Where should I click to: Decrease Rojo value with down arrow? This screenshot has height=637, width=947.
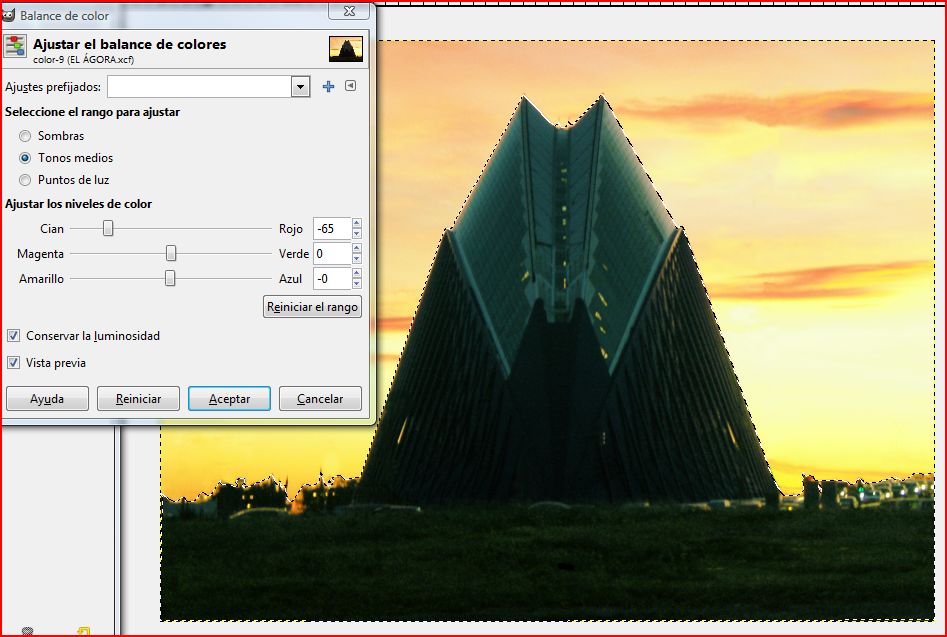(x=357, y=234)
